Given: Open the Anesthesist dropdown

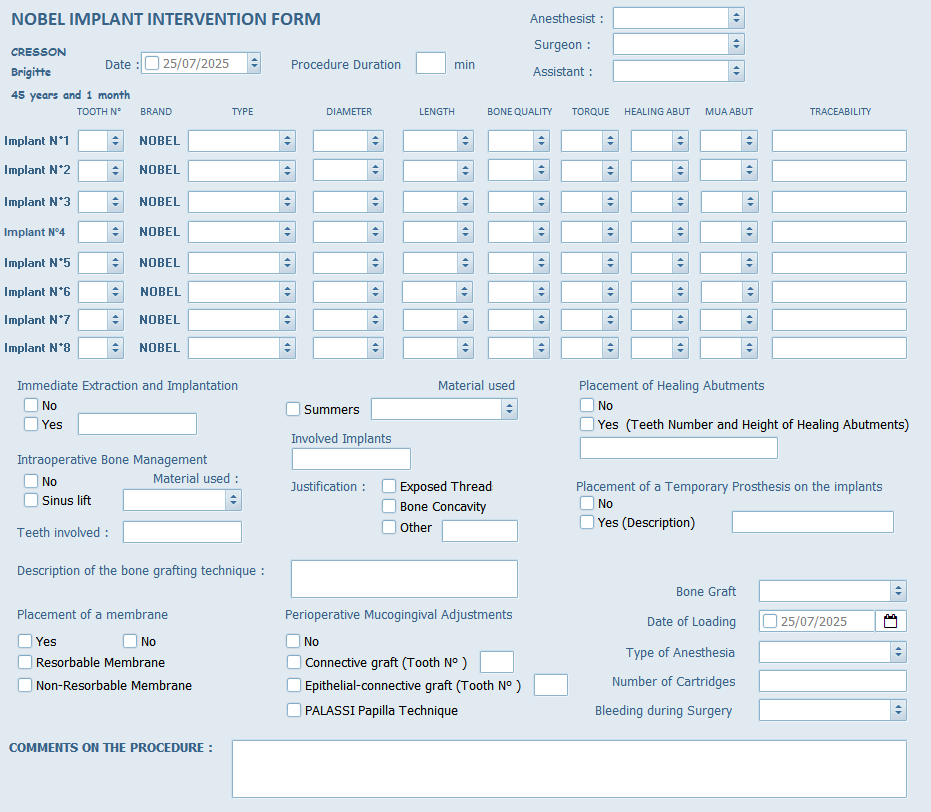Looking at the screenshot, I should (736, 18).
